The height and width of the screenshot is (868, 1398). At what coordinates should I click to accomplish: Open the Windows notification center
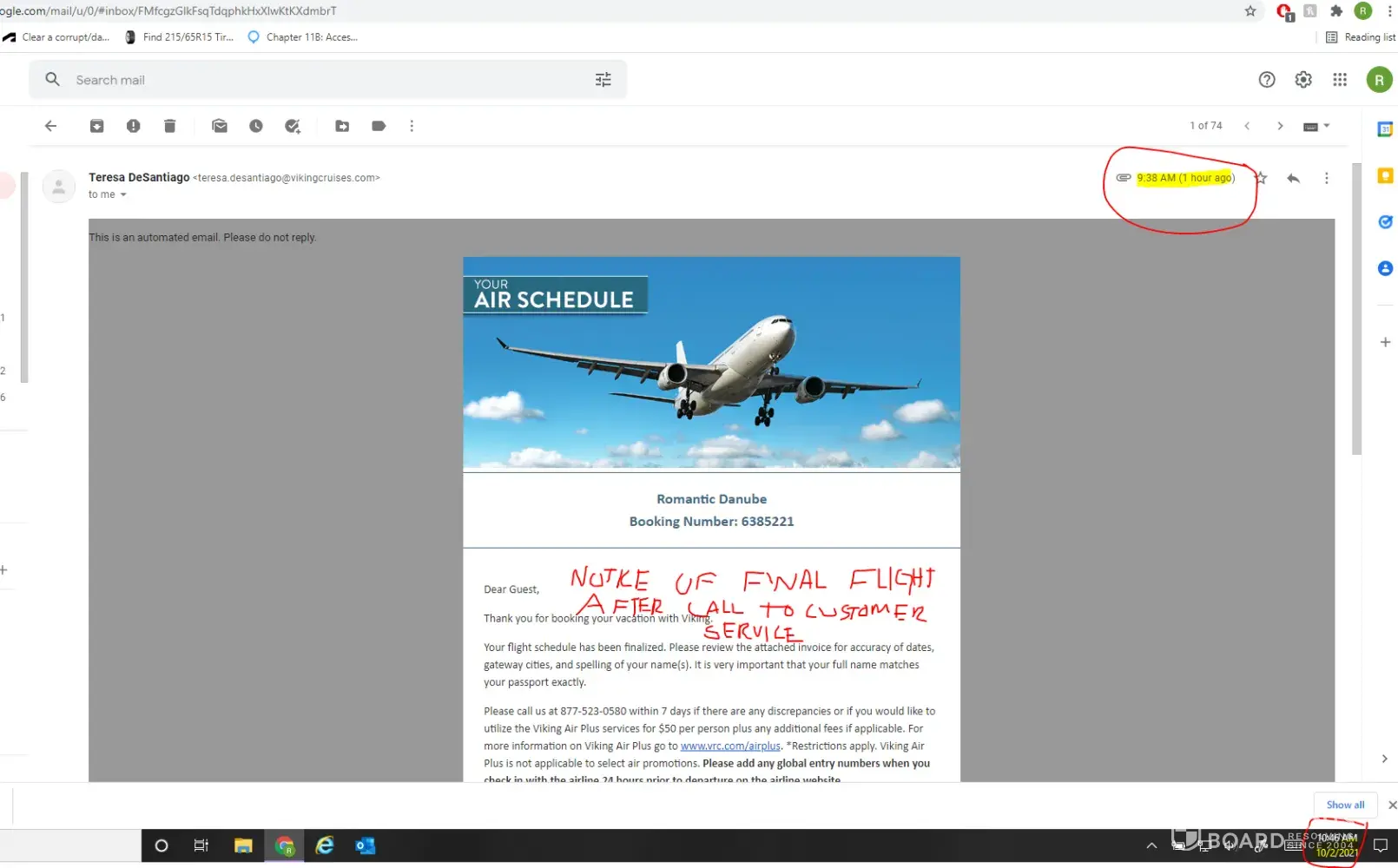[x=1380, y=845]
